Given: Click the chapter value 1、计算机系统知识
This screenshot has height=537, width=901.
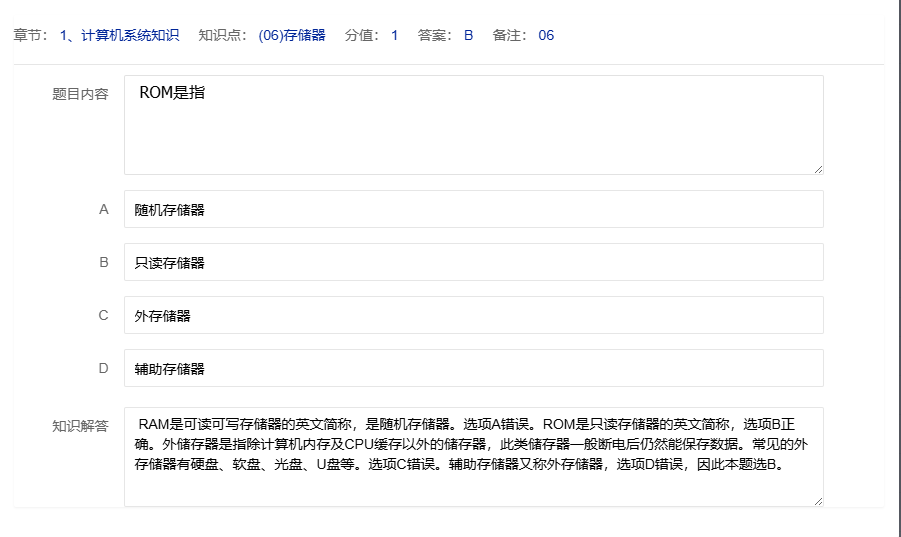Looking at the screenshot, I should click(119, 35).
